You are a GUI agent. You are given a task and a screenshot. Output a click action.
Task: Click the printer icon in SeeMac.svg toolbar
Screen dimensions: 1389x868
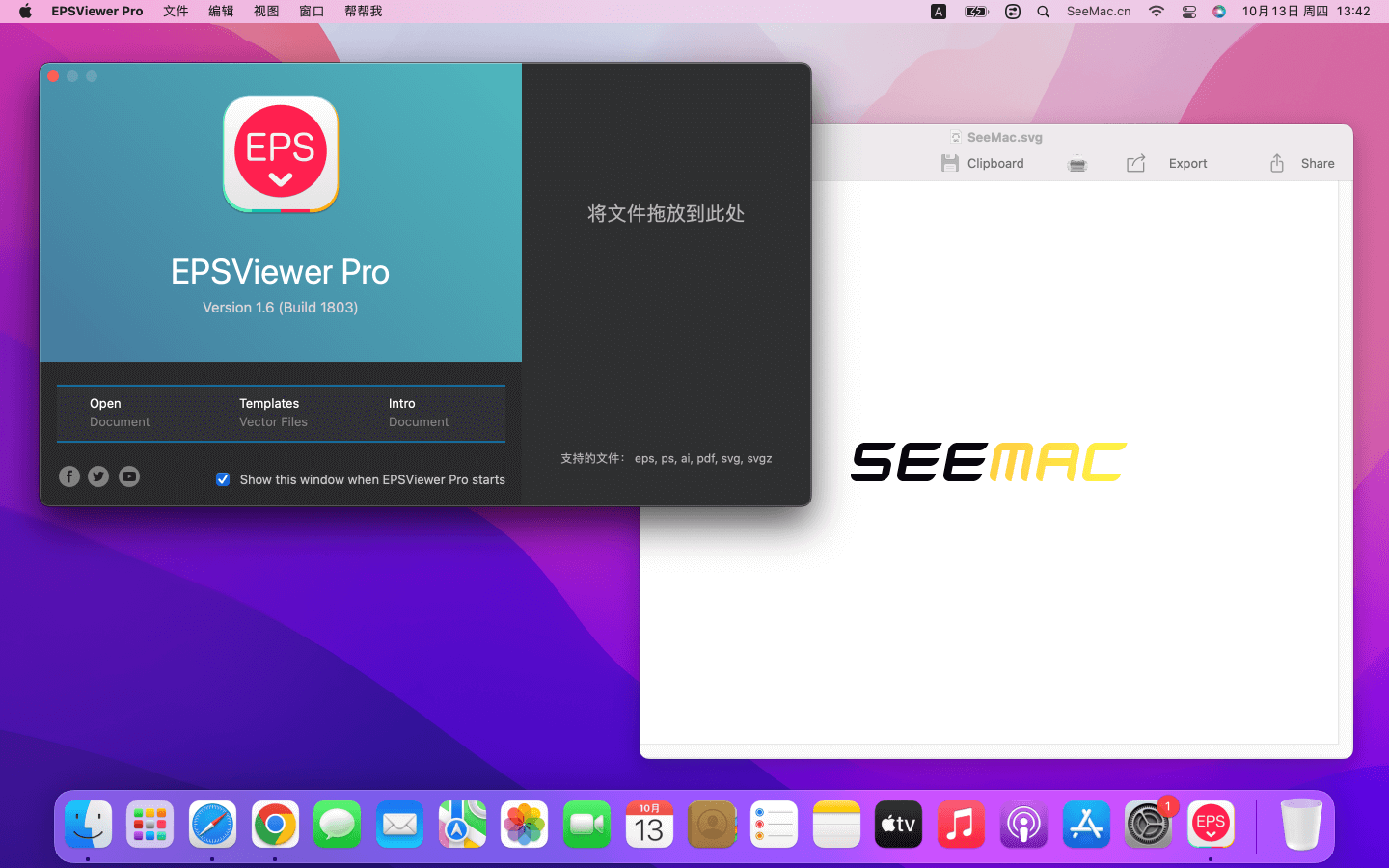pos(1077,164)
